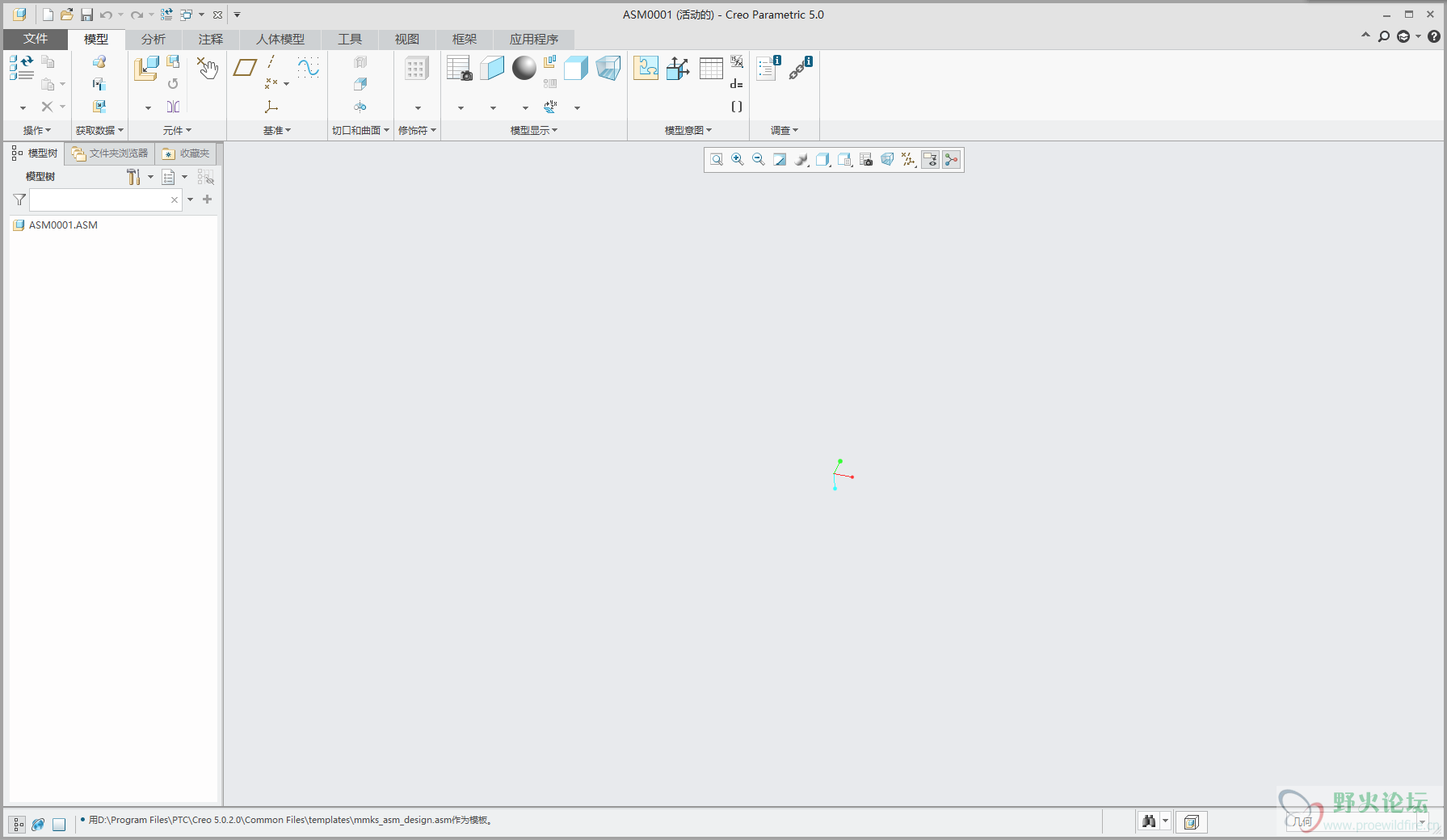The image size is (1447, 840).
Task: Expand the 模型意图 group dropdown
Action: tap(688, 130)
